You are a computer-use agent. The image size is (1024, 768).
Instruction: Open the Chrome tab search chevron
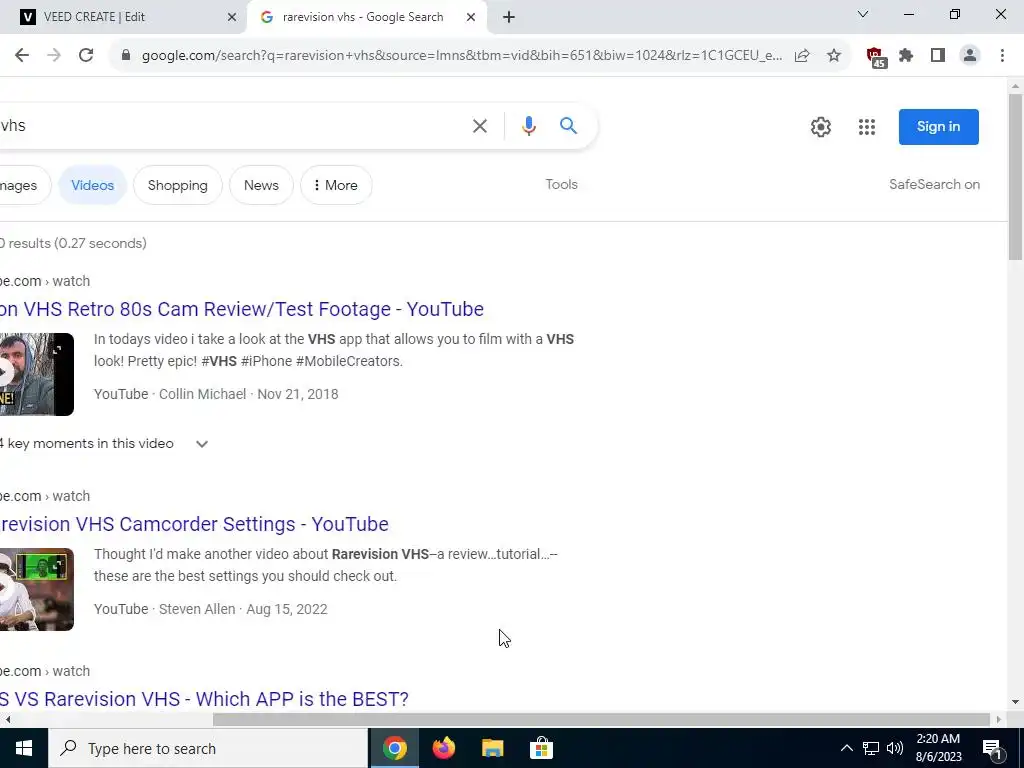coord(863,14)
